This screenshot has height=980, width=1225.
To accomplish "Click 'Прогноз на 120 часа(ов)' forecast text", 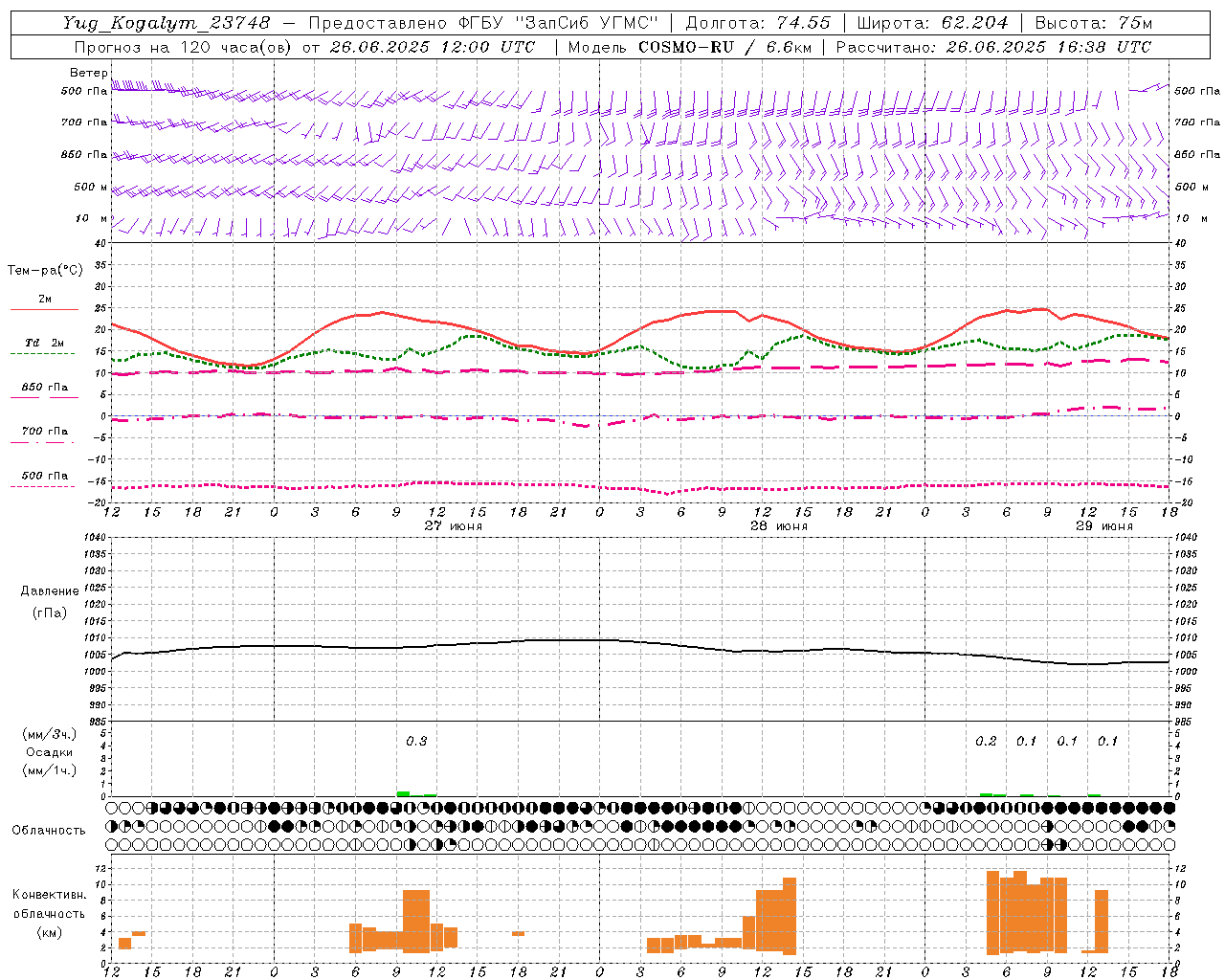I will 183,47.
